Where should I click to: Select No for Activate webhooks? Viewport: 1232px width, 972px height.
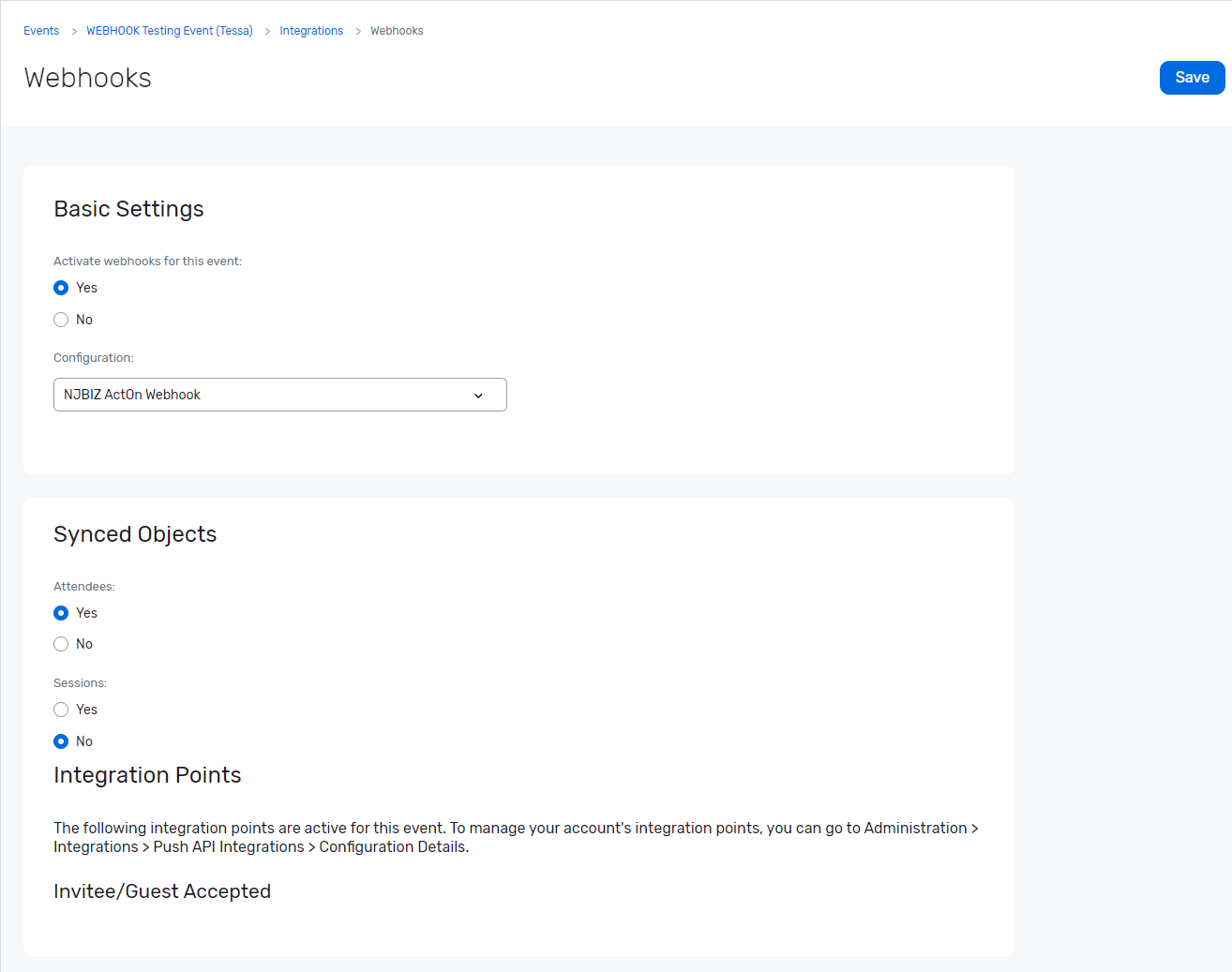(x=61, y=320)
